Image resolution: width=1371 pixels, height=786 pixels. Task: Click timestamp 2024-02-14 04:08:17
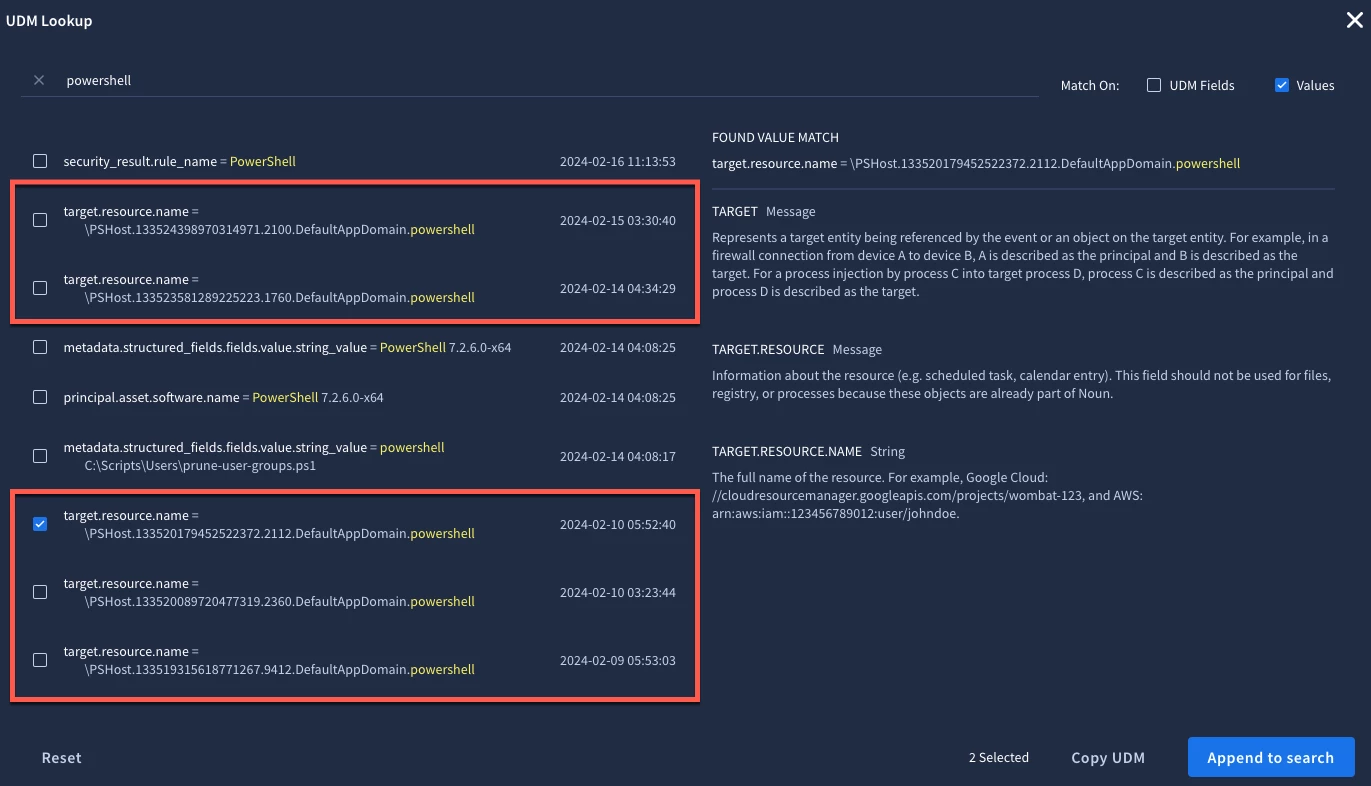[618, 456]
